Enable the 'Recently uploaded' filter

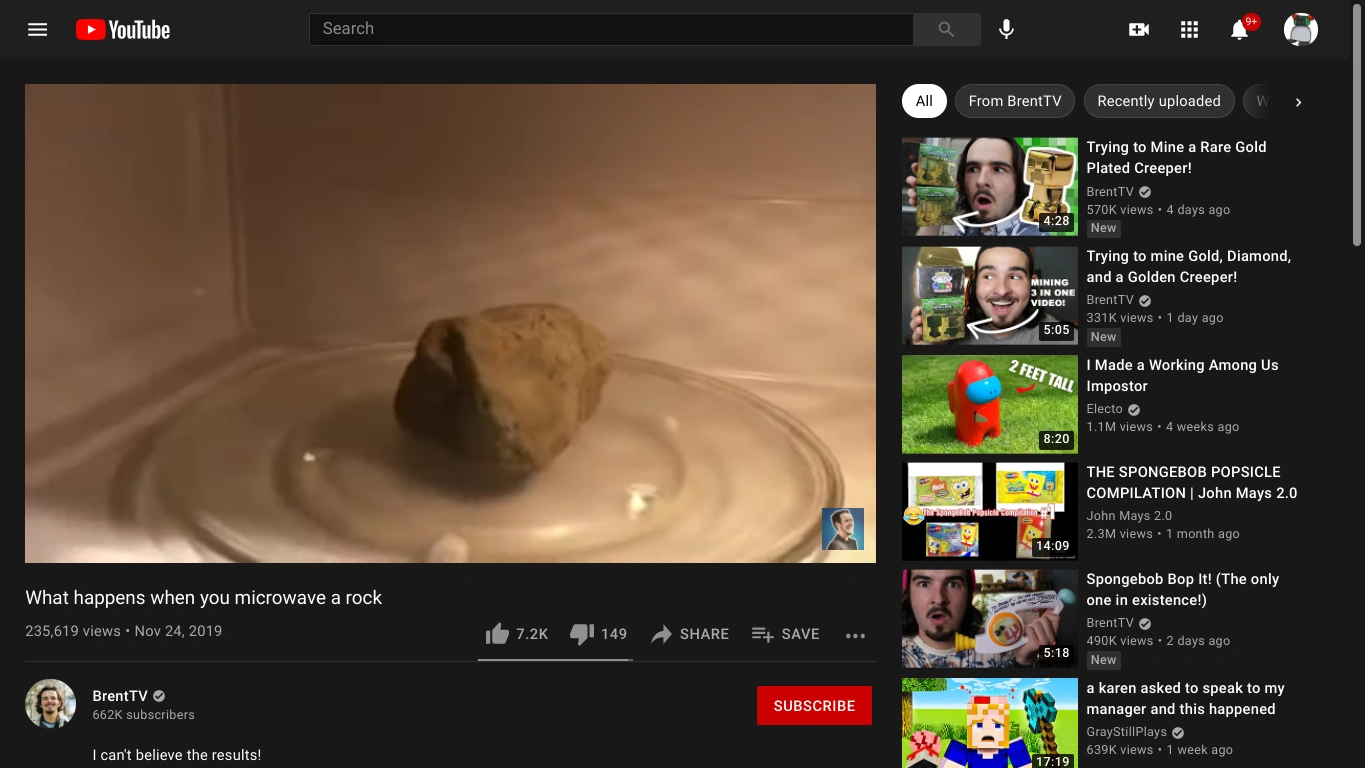[1158, 101]
